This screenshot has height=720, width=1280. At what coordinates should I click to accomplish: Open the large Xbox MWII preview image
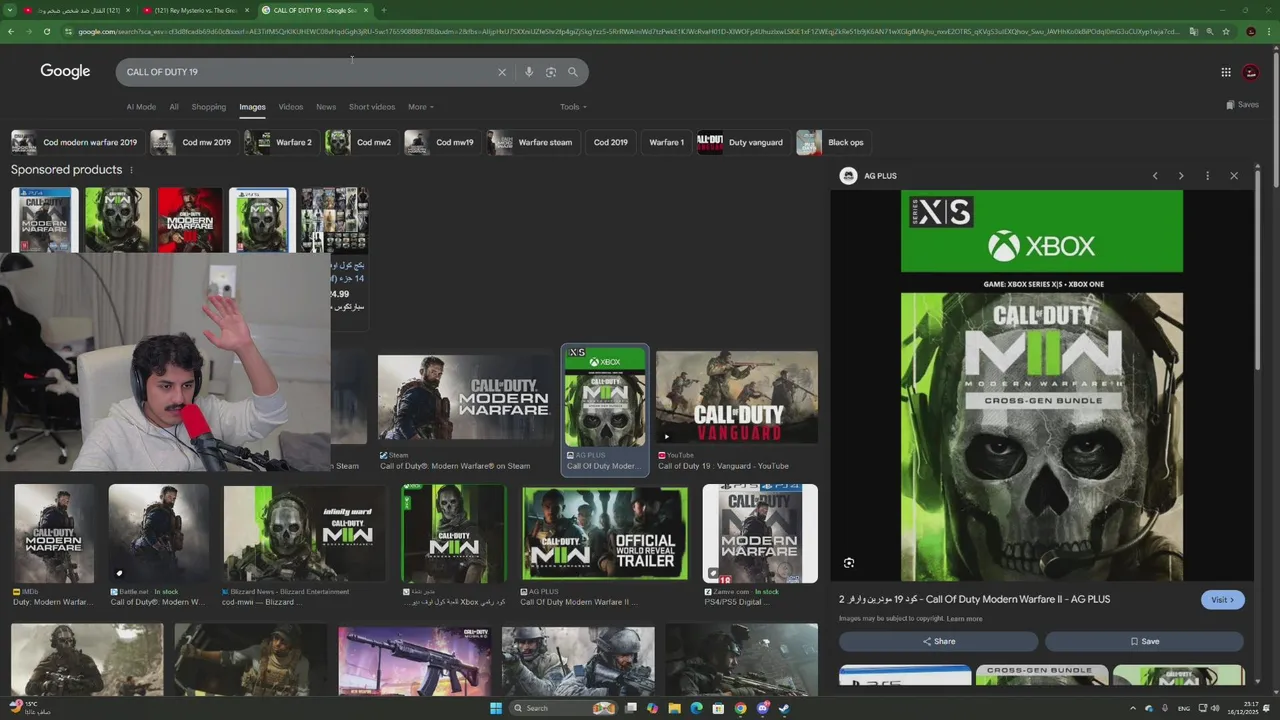click(1042, 386)
